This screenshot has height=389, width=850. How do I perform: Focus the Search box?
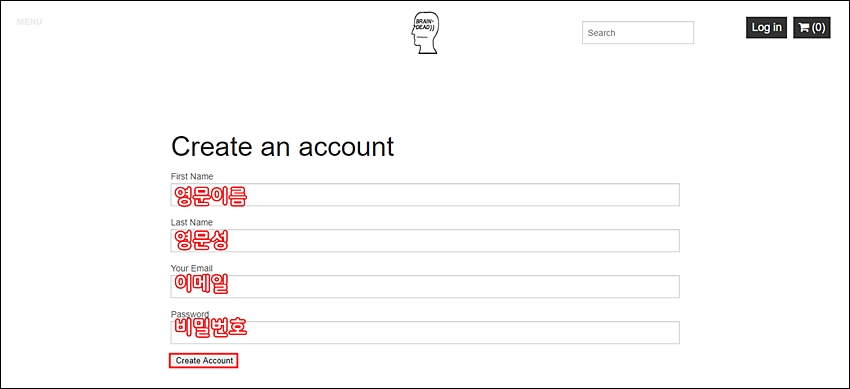[638, 33]
